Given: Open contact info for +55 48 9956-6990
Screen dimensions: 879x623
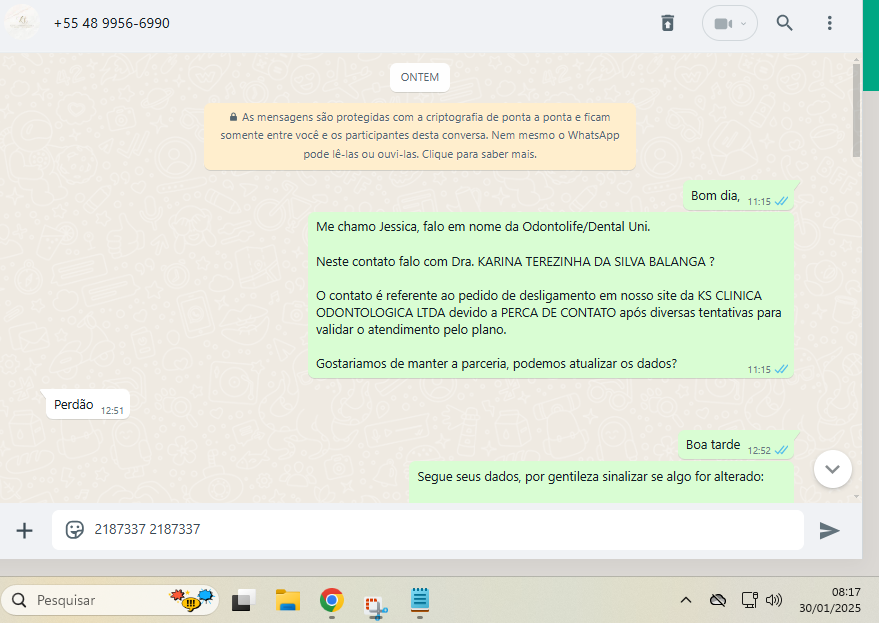Looking at the screenshot, I should [x=112, y=23].
